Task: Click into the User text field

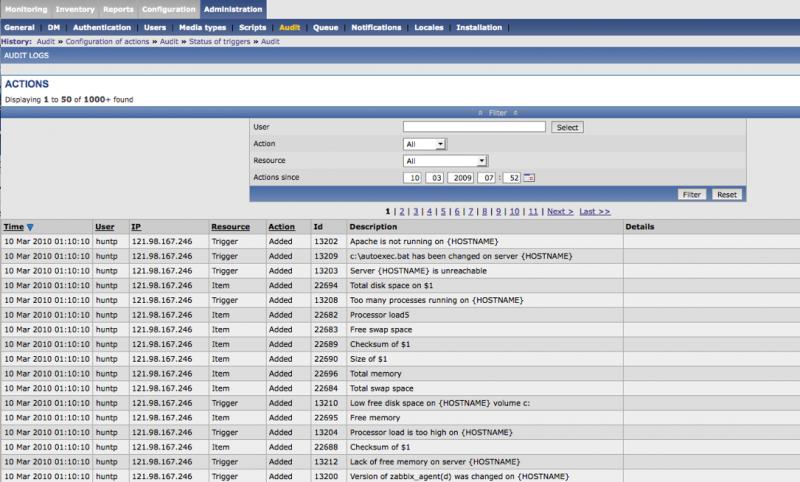Action: coord(474,127)
